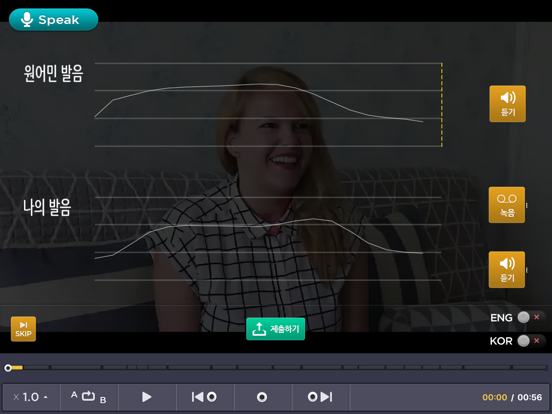The image size is (552, 414).
Task: Click my pronunciation pitch curve graph
Action: pyautogui.click(x=268, y=239)
